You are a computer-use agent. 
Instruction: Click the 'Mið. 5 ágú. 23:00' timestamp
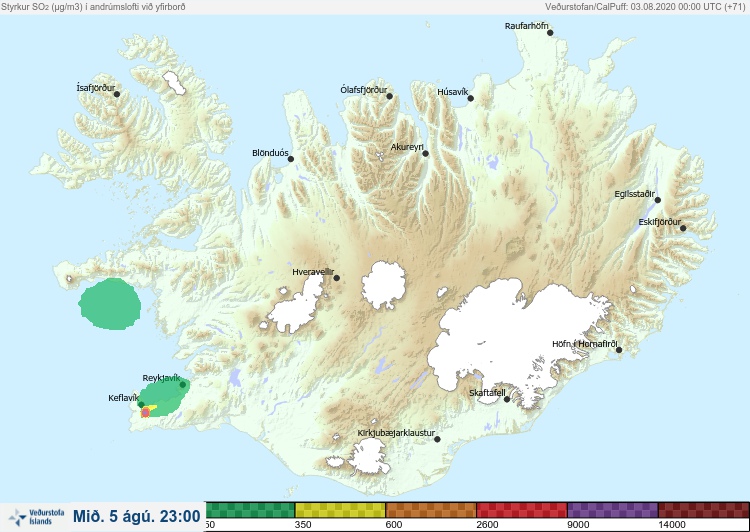137,517
